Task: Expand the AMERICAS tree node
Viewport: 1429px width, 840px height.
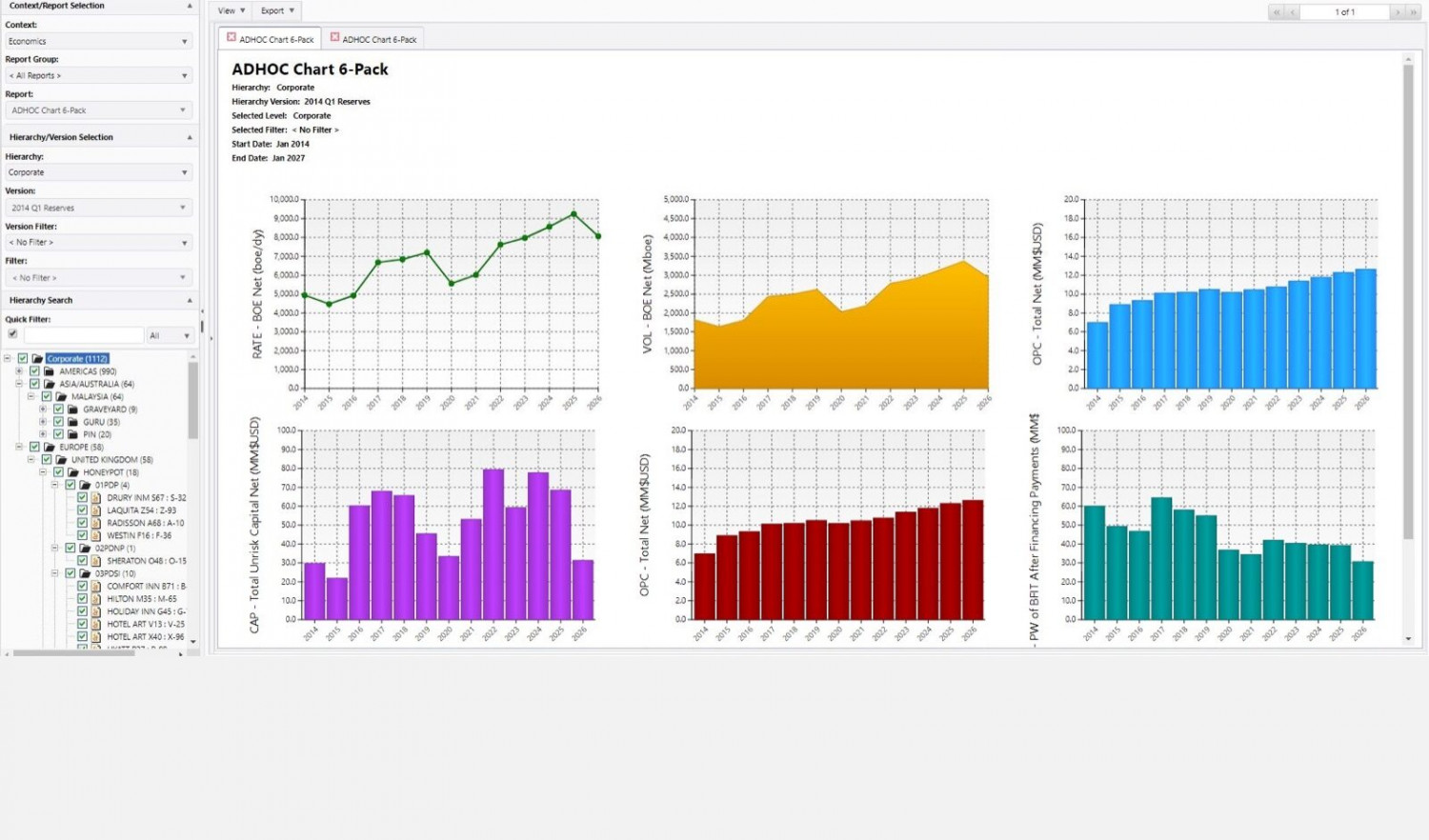Action: [19, 371]
